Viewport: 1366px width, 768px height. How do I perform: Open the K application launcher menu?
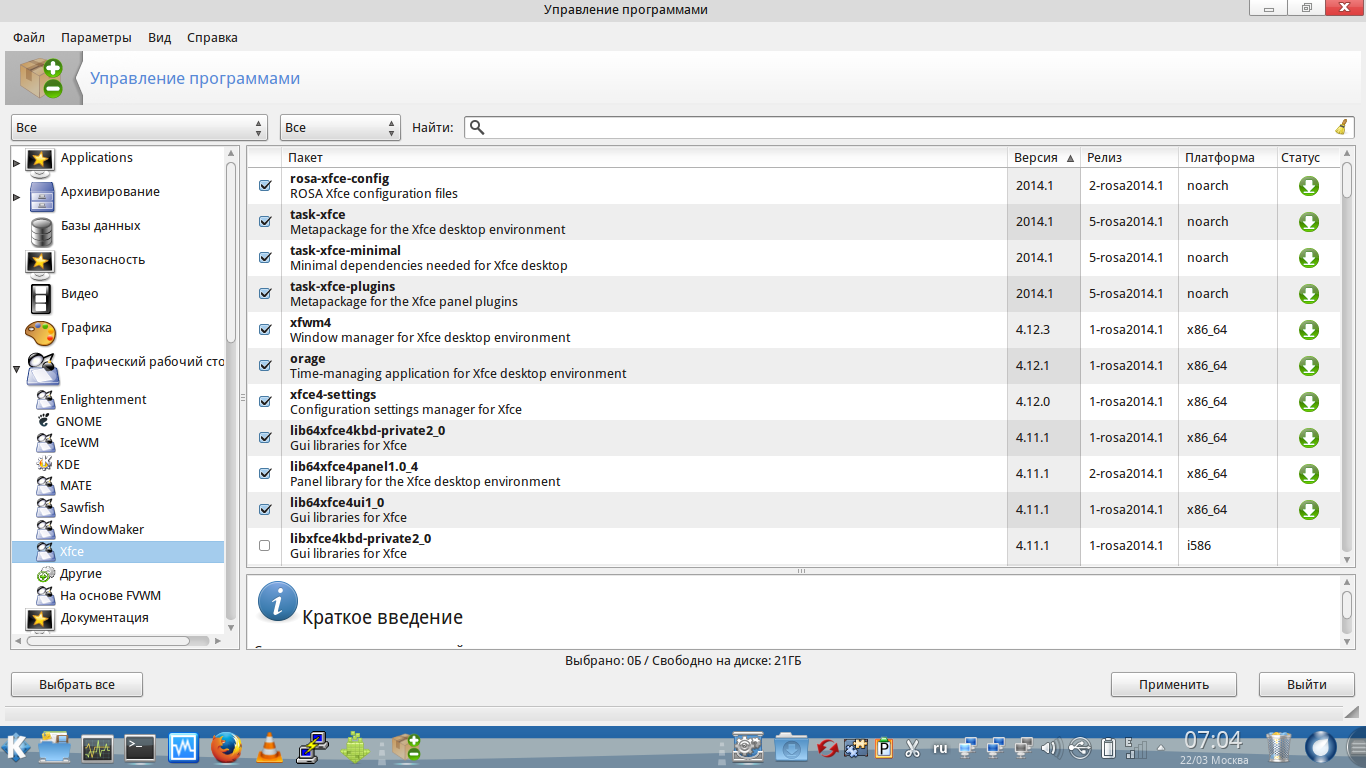click(17, 746)
